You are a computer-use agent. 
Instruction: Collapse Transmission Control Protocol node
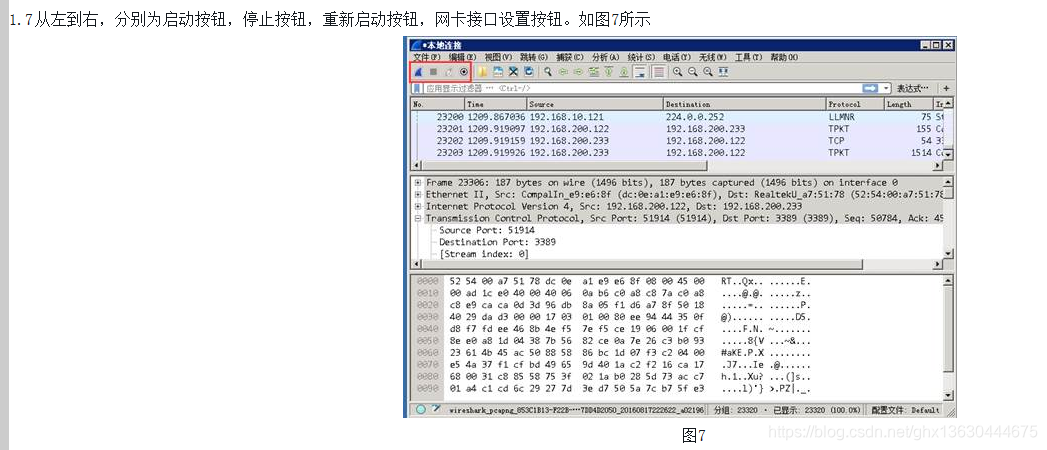(418, 218)
